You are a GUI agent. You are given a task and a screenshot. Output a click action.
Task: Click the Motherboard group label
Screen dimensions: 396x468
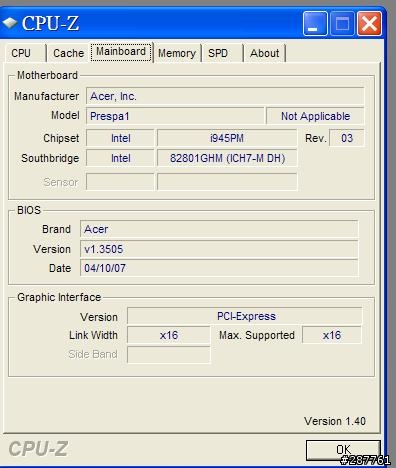click(x=47, y=75)
